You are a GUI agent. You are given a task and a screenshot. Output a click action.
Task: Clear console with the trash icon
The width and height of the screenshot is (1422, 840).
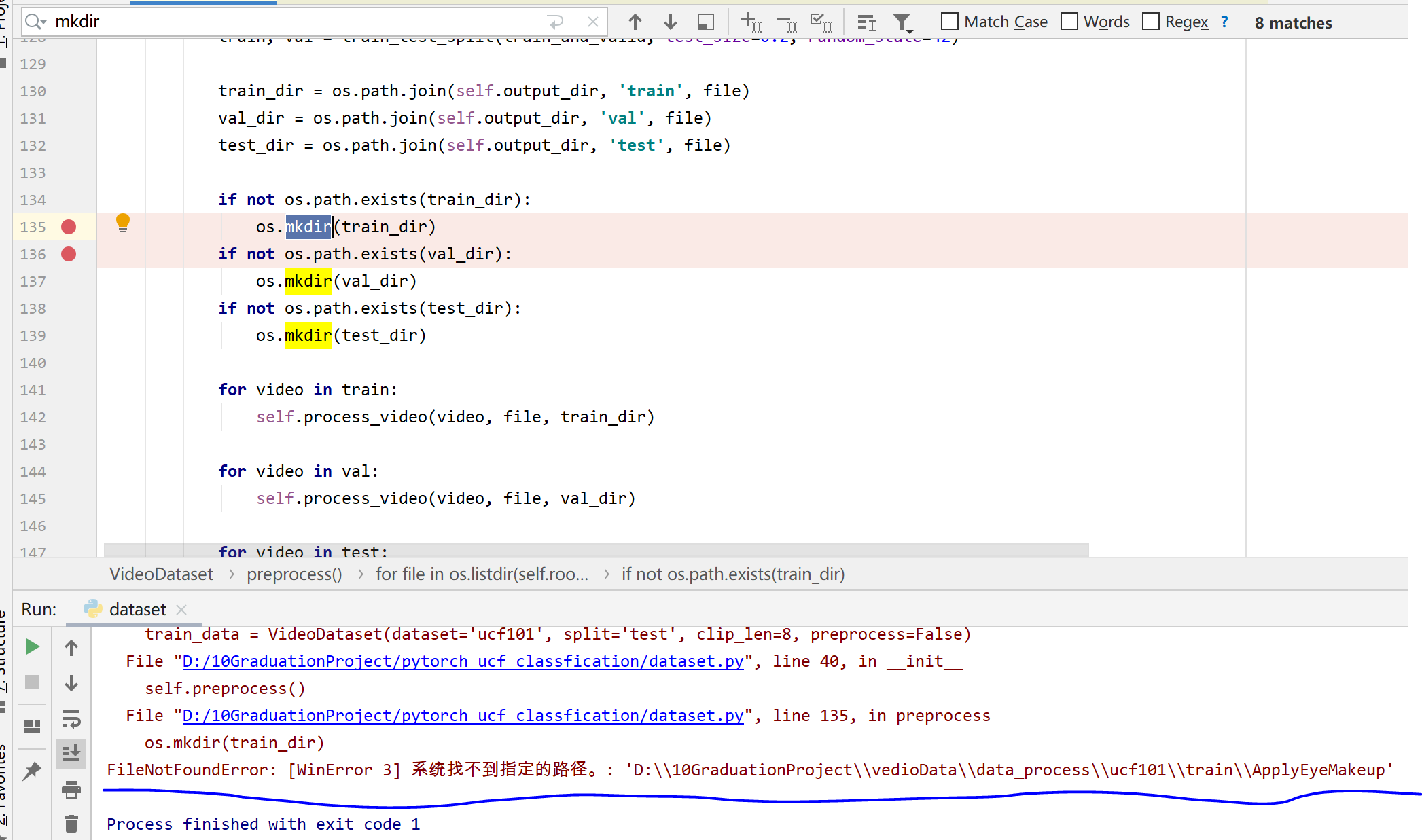71,824
